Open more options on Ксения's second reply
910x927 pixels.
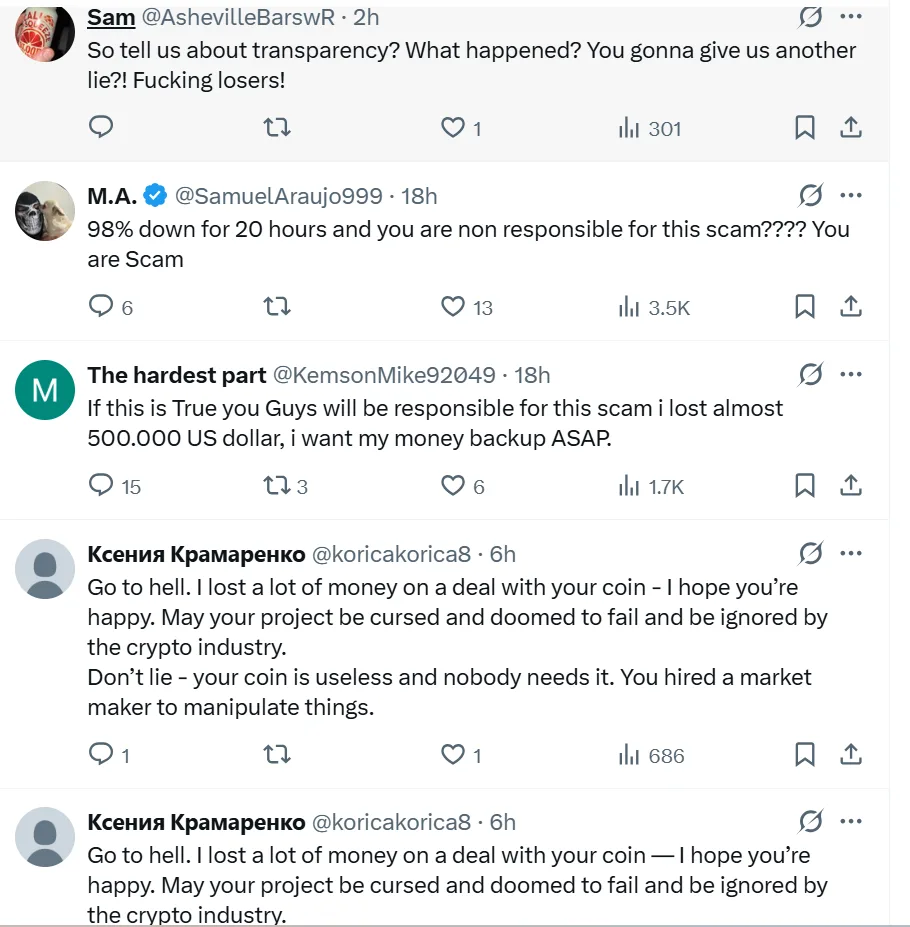pos(852,820)
